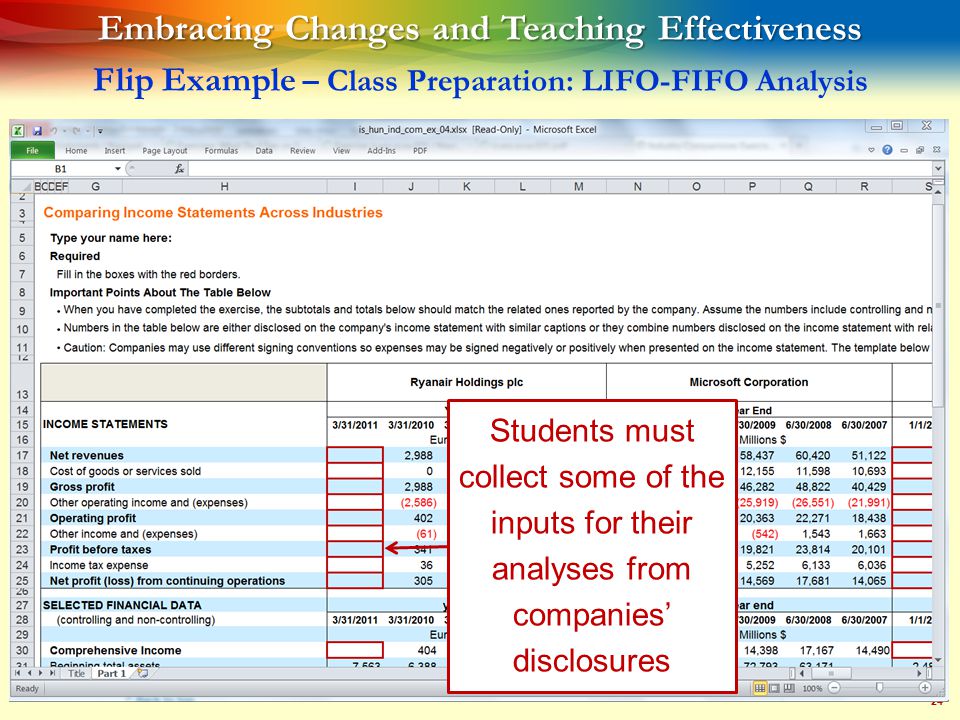Open the Add-Ins ribbon tab
960x720 pixels.
point(381,151)
